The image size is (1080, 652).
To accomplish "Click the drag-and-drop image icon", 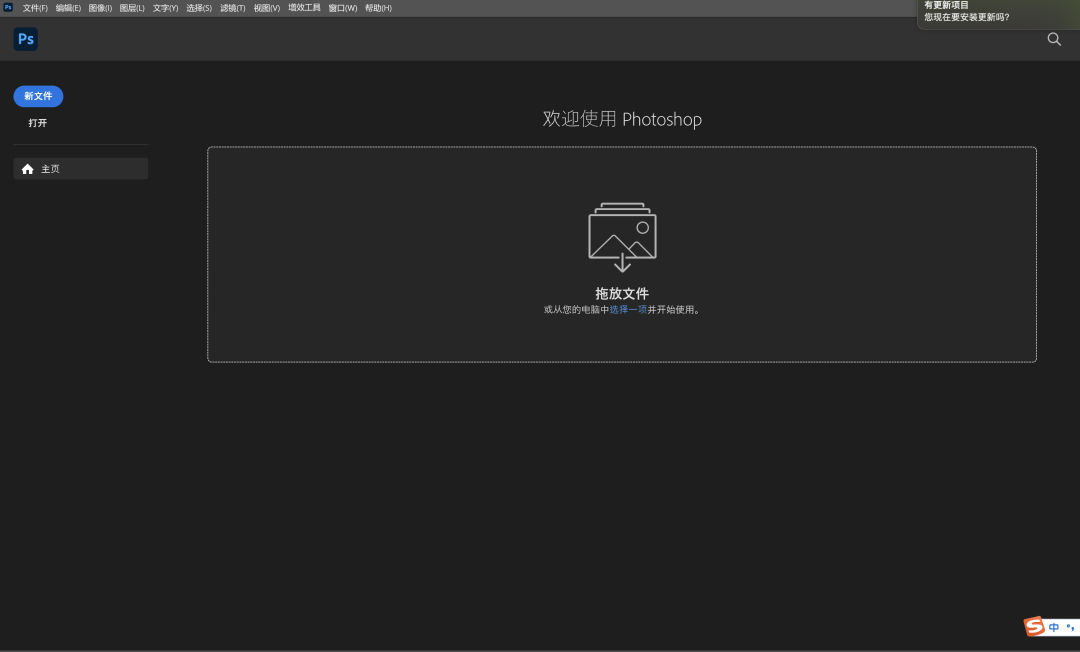I will tap(622, 238).
